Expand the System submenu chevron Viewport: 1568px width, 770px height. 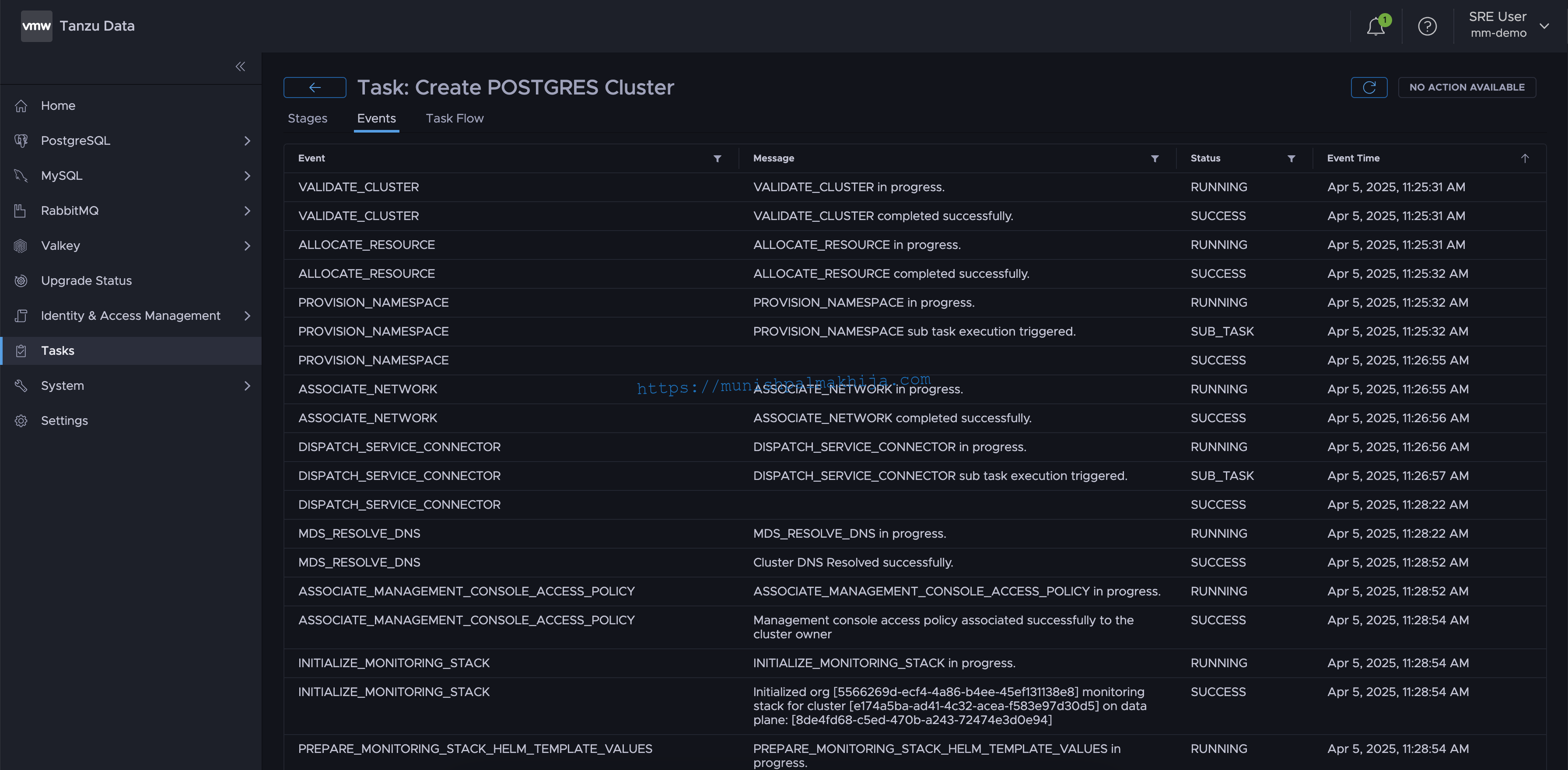coord(247,386)
